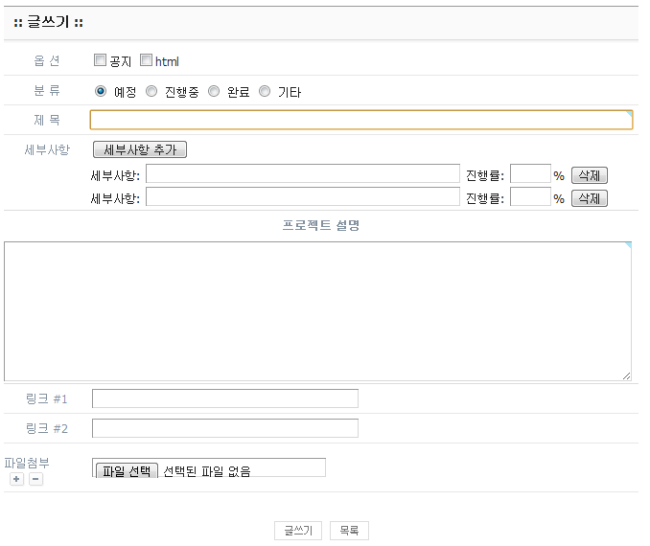Click the second row 진행률 percent field

tap(530, 196)
